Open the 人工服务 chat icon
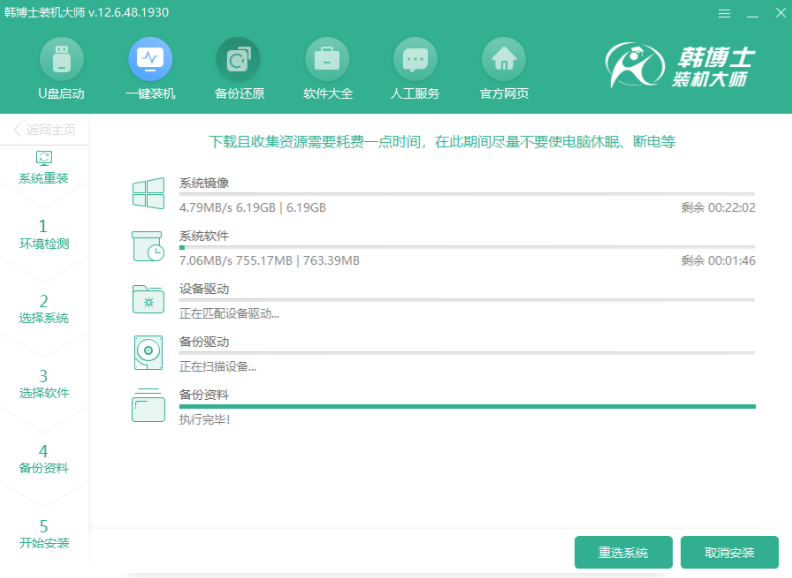This screenshot has height=578, width=792. pos(414,60)
